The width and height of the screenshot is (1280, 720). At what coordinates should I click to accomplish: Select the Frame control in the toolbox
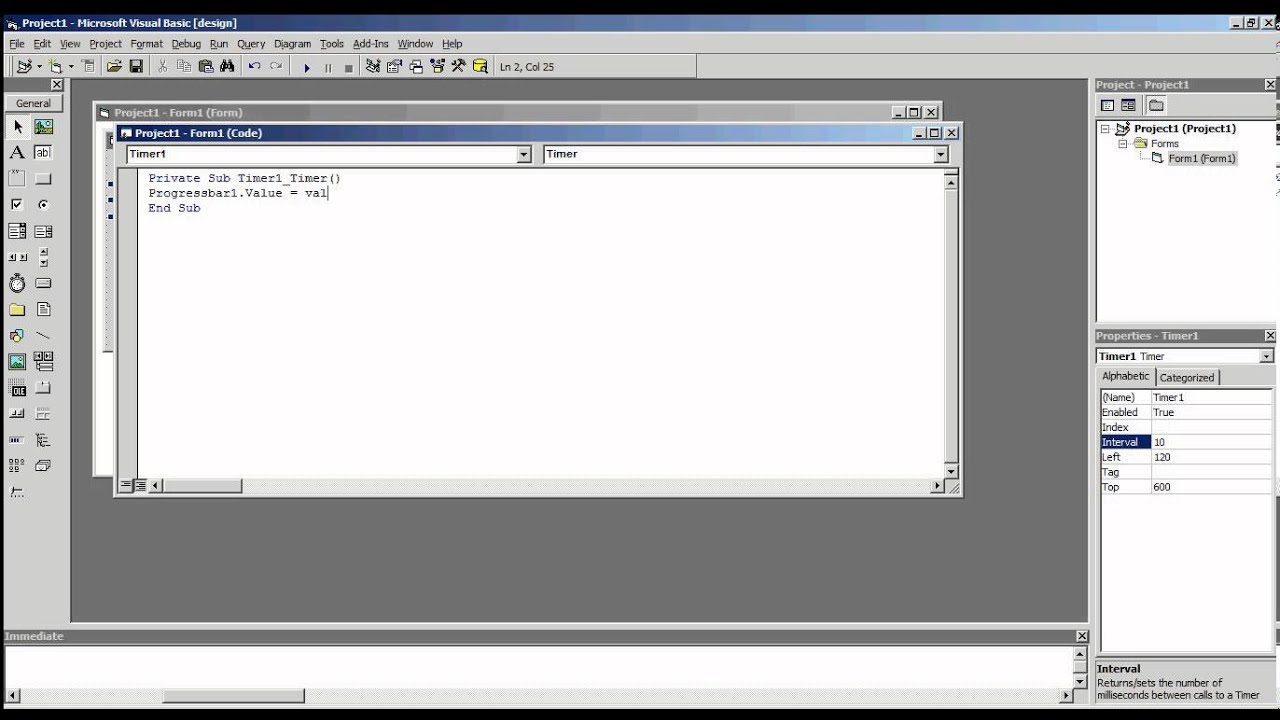pyautogui.click(x=17, y=179)
